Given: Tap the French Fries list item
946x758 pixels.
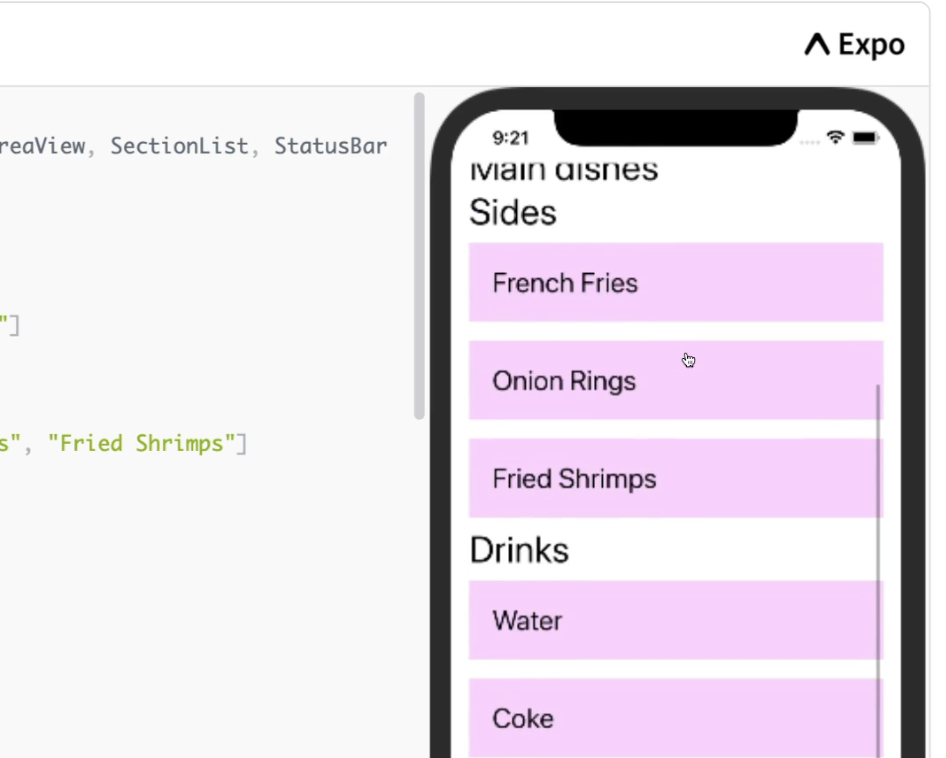Looking at the screenshot, I should click(676, 282).
